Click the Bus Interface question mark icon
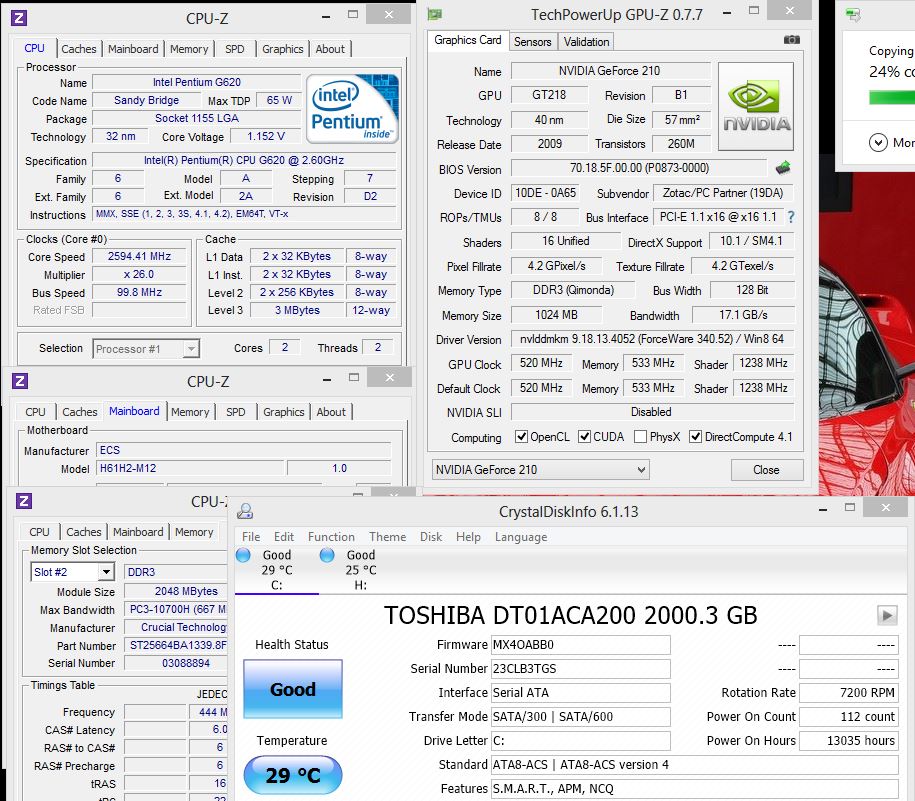This screenshot has height=801, width=915. 791,217
